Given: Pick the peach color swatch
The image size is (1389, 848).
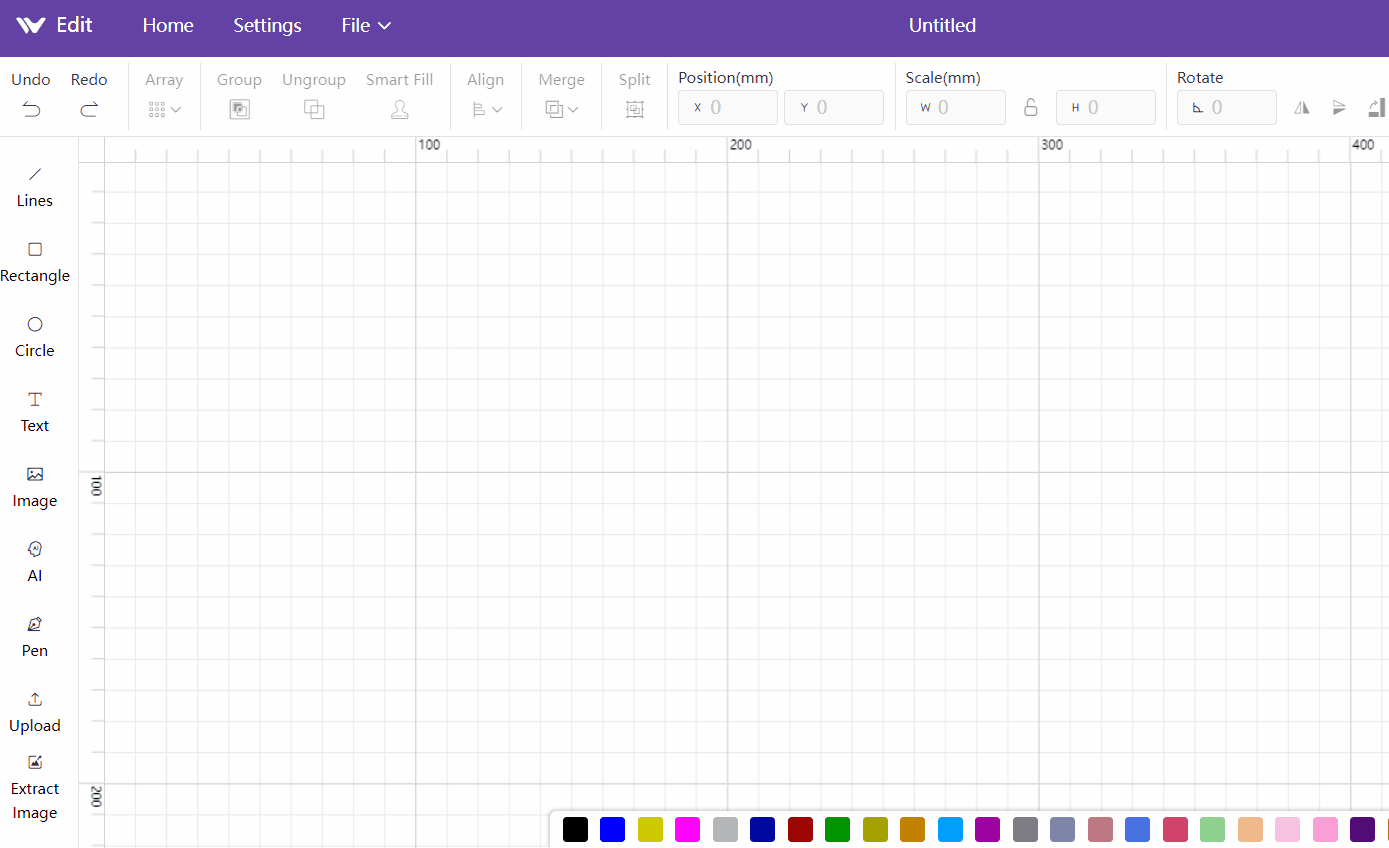Looking at the screenshot, I should tap(1250, 829).
